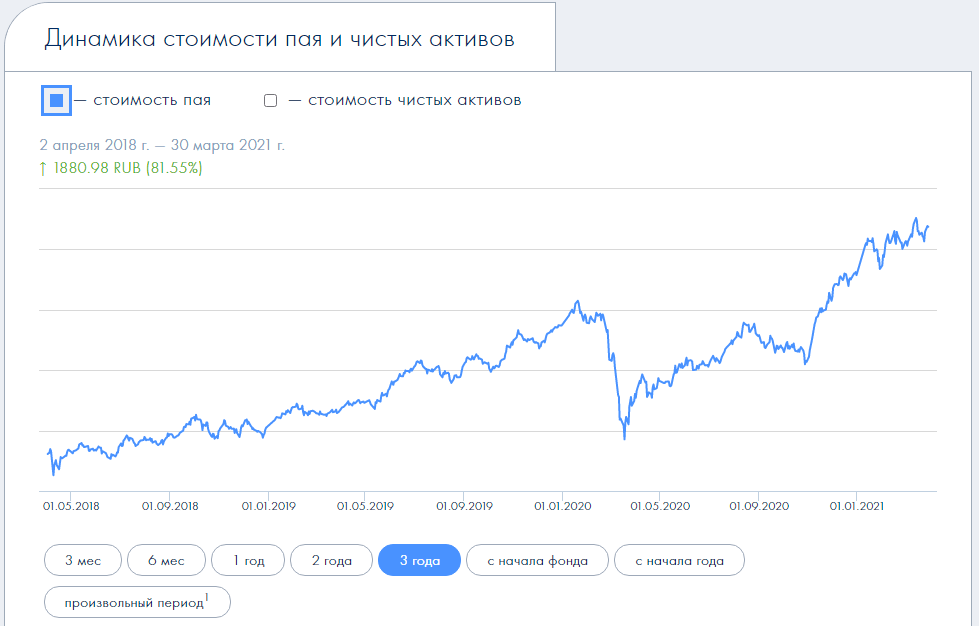This screenshot has height=626, width=979.
Task: Switch chart to "6 мес" period
Action: (x=166, y=561)
